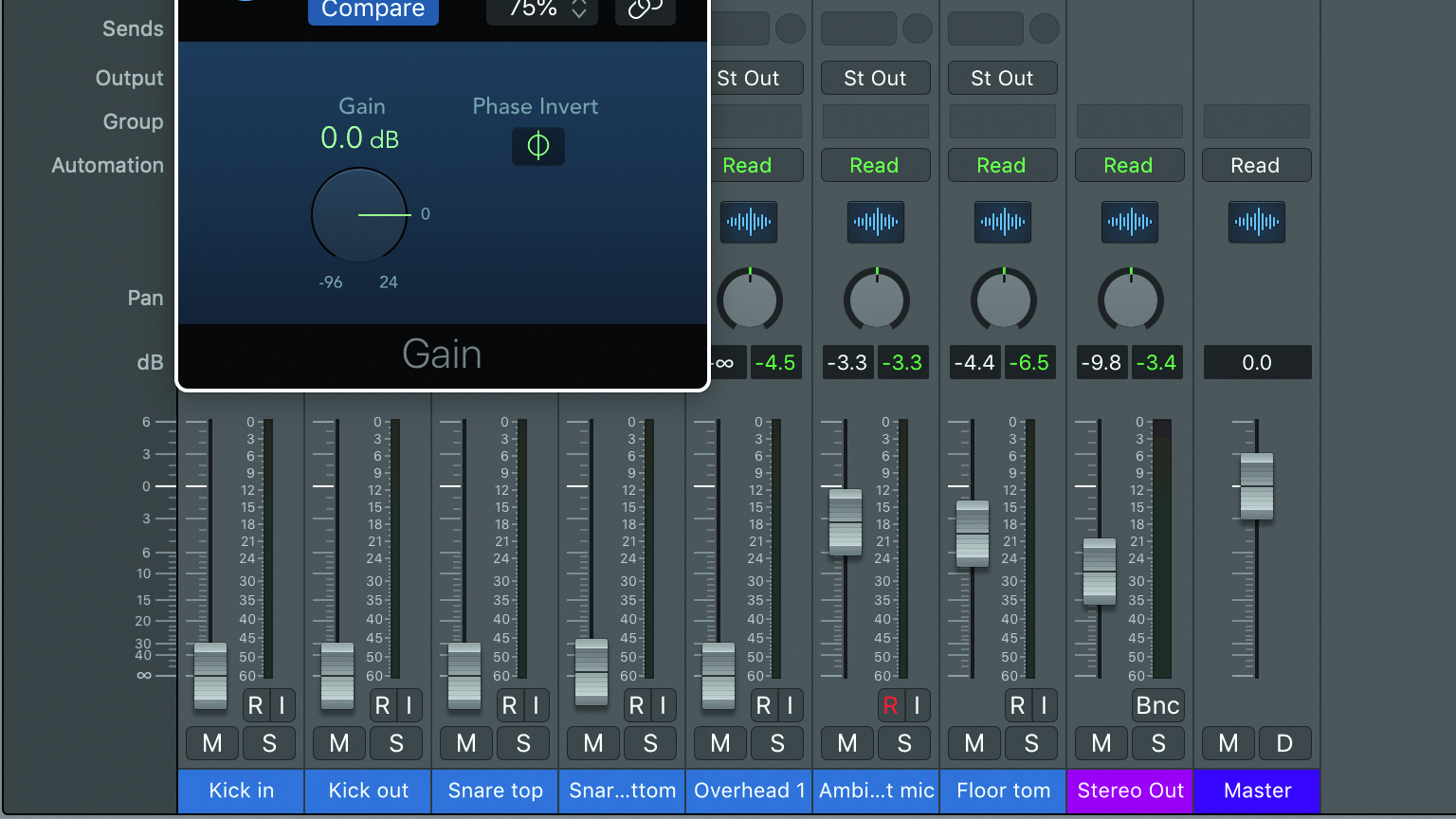Image resolution: width=1456 pixels, height=819 pixels.
Task: Click the Kick in volume fader
Action: (210, 676)
